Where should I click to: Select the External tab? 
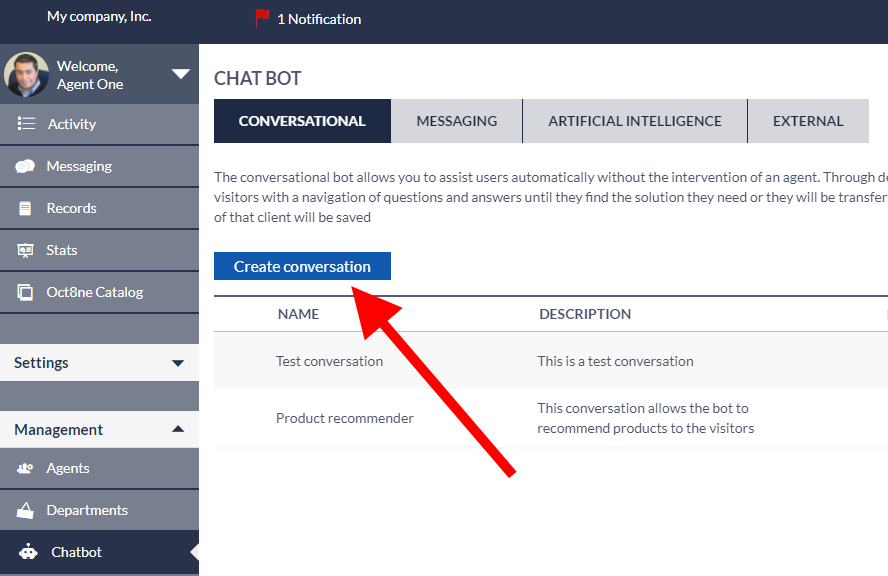[807, 121]
